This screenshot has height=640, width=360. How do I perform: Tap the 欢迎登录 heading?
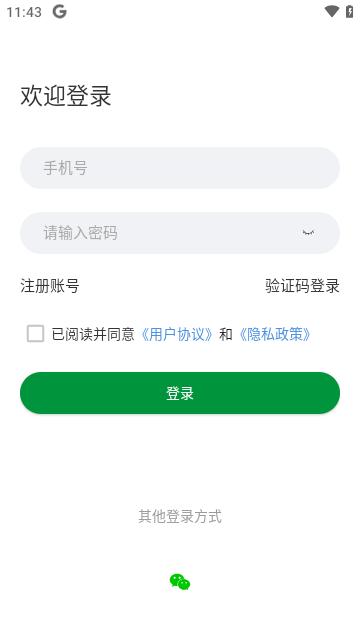66,96
